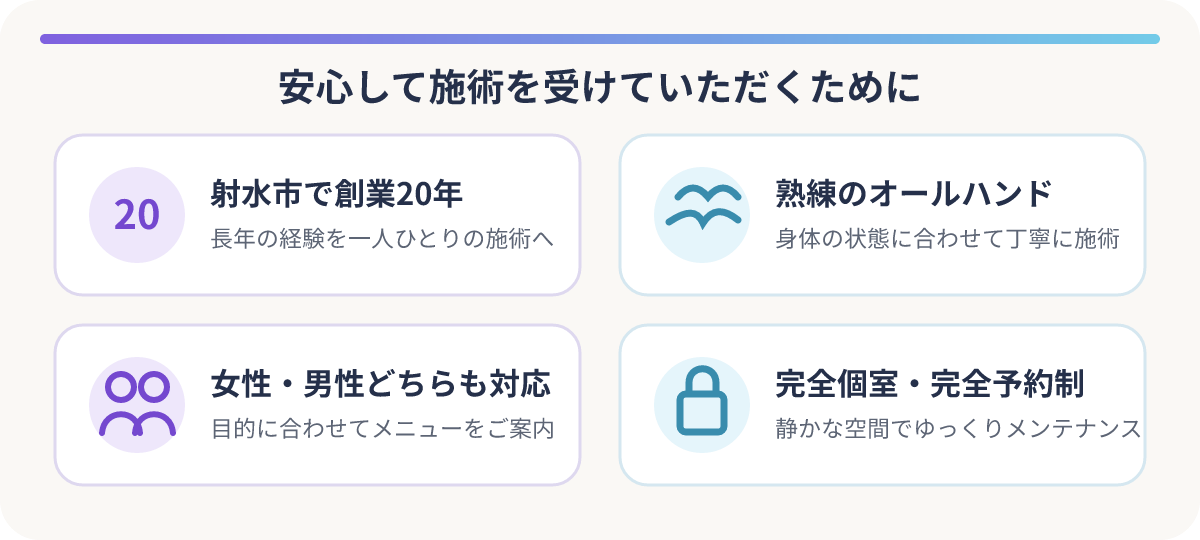Click the purple end of the gradient bar

pyautogui.click(x=50, y=39)
